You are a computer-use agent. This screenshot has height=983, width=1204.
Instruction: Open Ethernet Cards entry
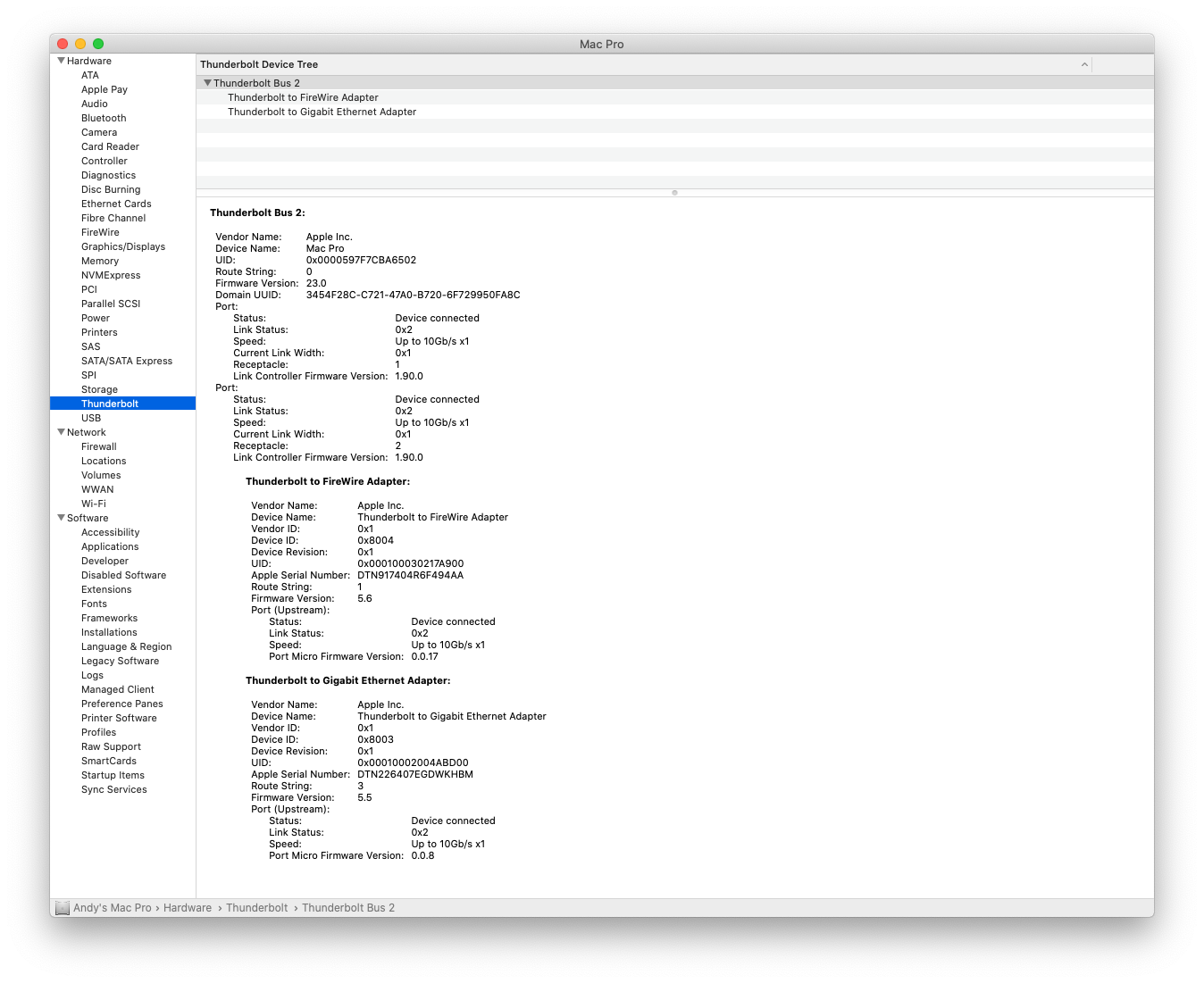click(116, 204)
